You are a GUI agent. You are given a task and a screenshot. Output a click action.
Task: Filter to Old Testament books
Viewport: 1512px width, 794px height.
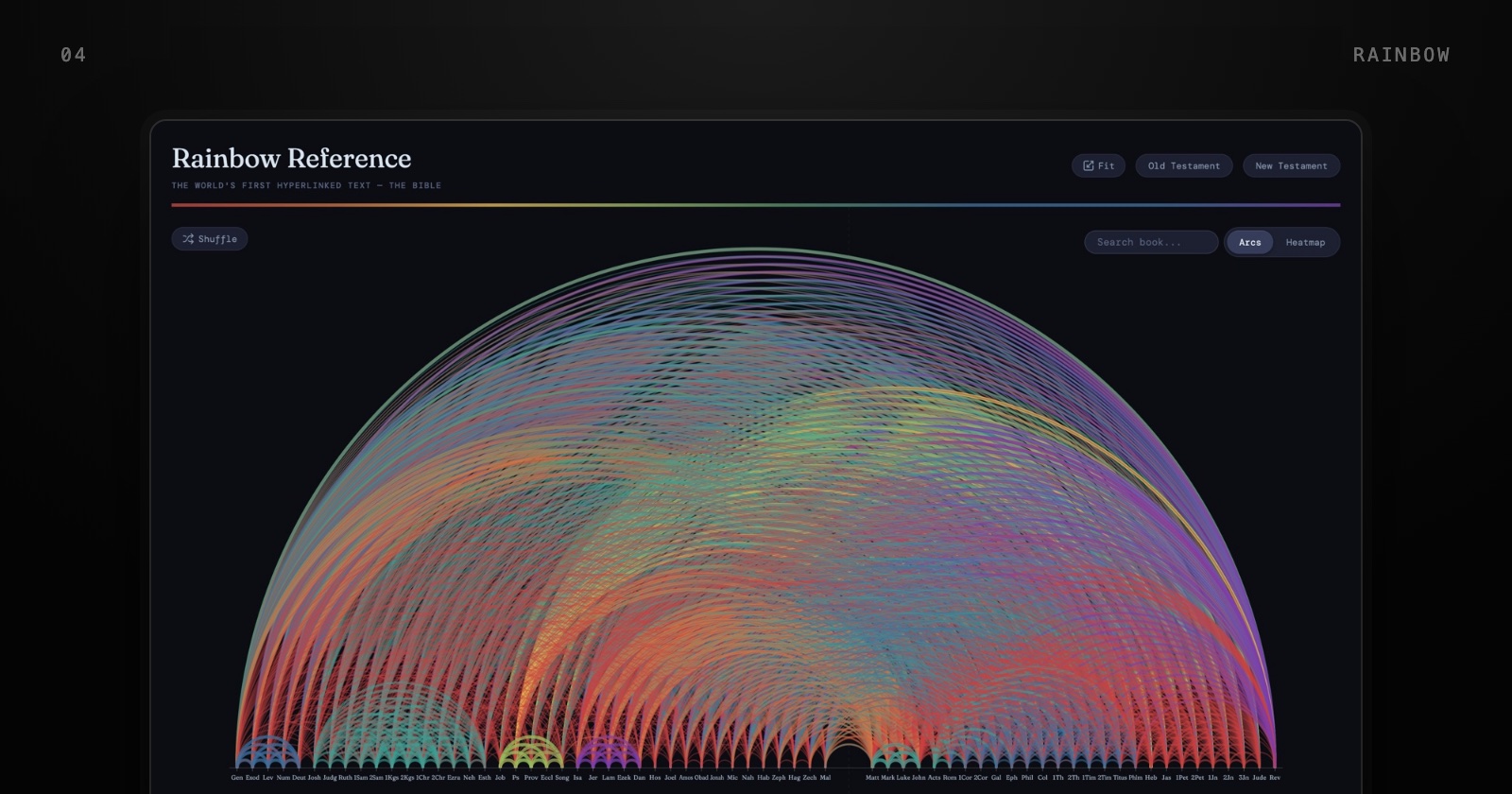tap(1184, 165)
